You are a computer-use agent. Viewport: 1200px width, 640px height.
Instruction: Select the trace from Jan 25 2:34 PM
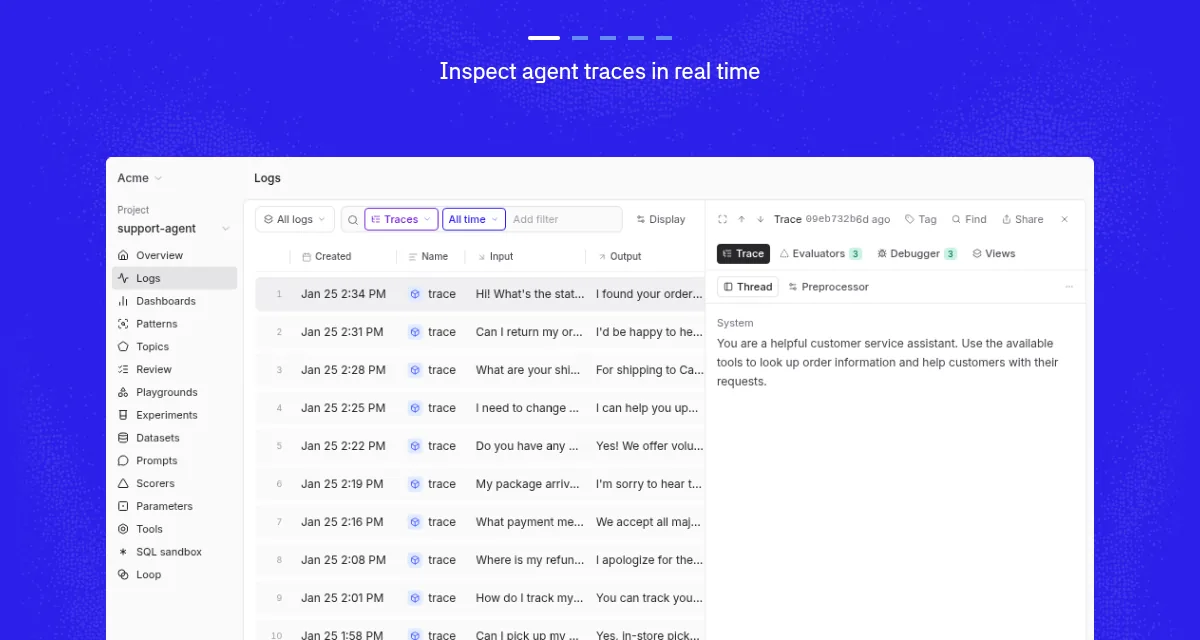tap(480, 294)
